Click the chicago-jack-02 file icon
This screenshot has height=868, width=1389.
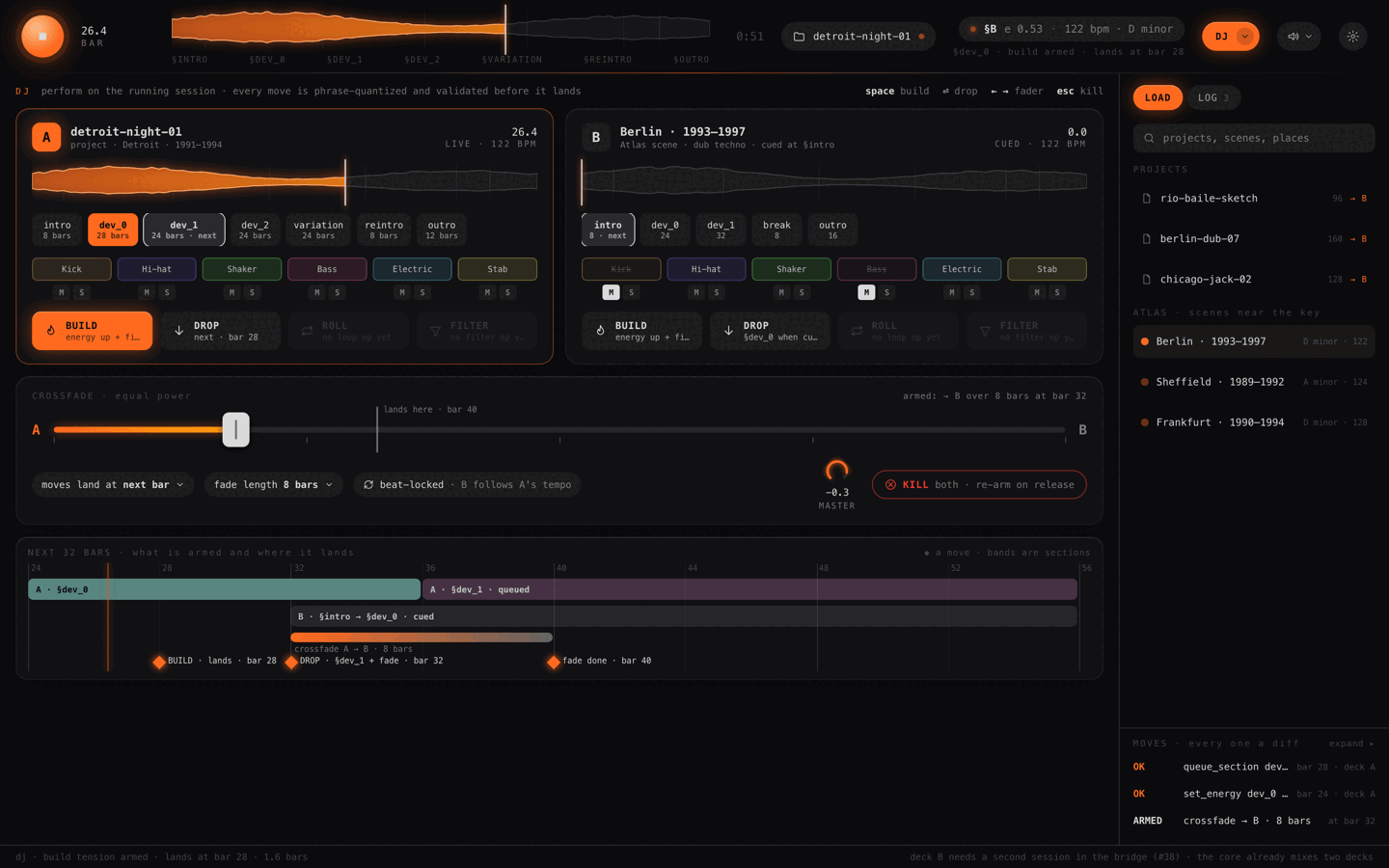pos(1147,280)
